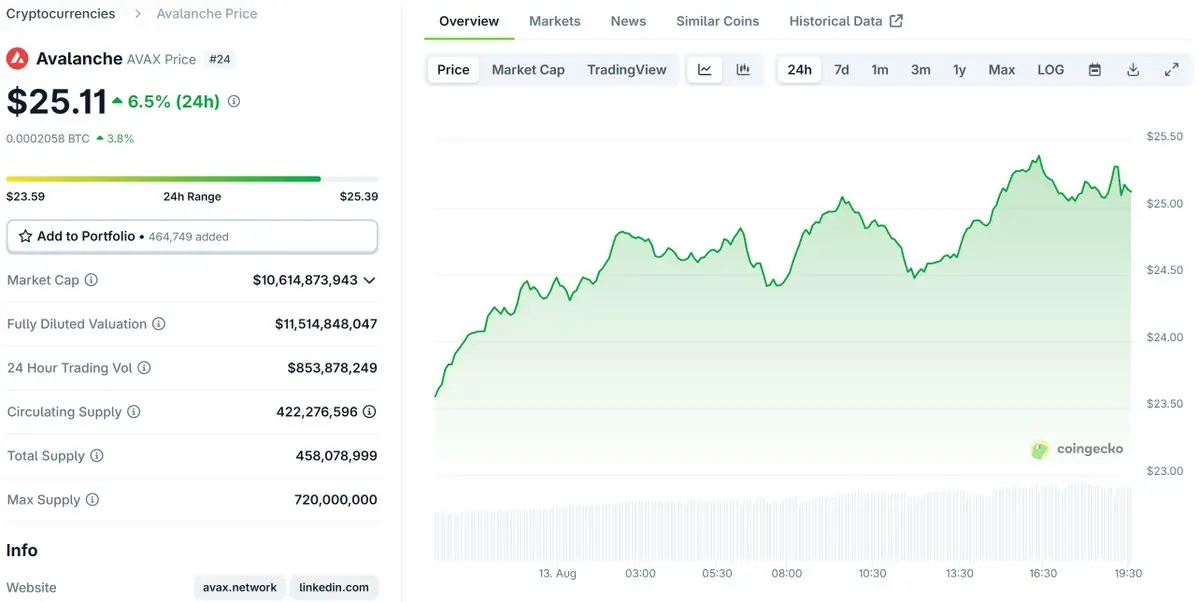
Task: Toggle LOG scale on chart
Action: click(x=1051, y=70)
